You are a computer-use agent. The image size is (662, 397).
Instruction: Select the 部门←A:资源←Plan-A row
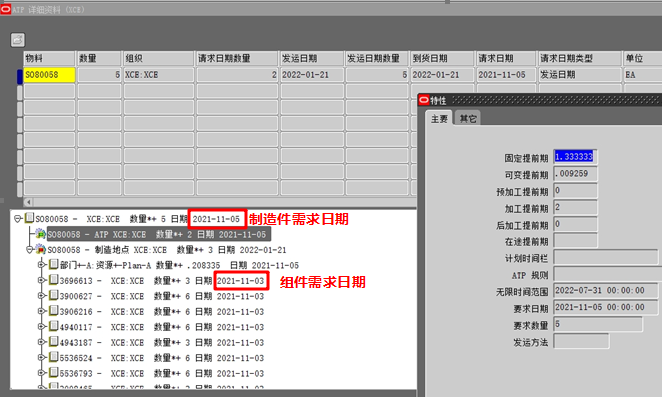click(x=179, y=266)
